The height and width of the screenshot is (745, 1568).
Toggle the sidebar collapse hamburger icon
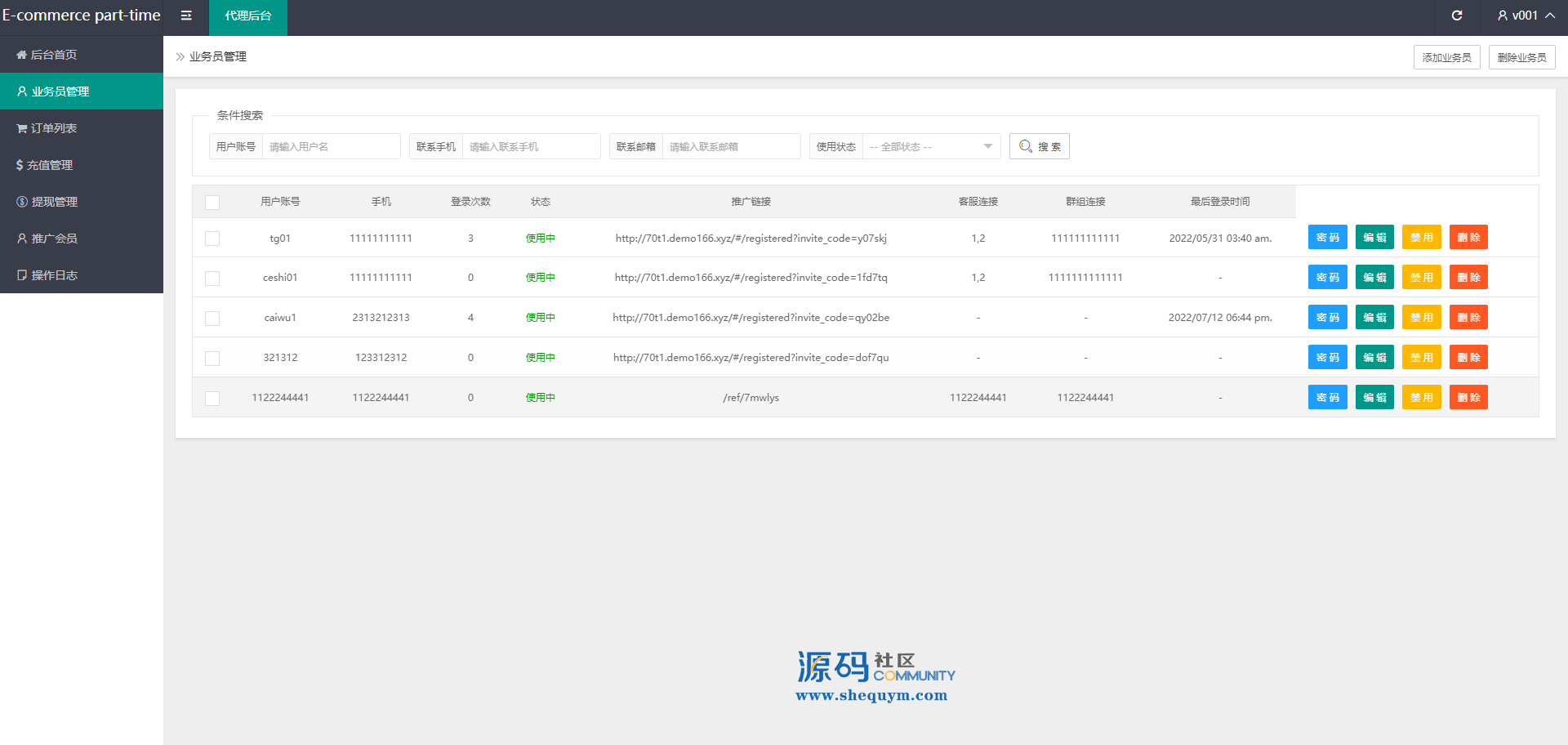[x=186, y=16]
